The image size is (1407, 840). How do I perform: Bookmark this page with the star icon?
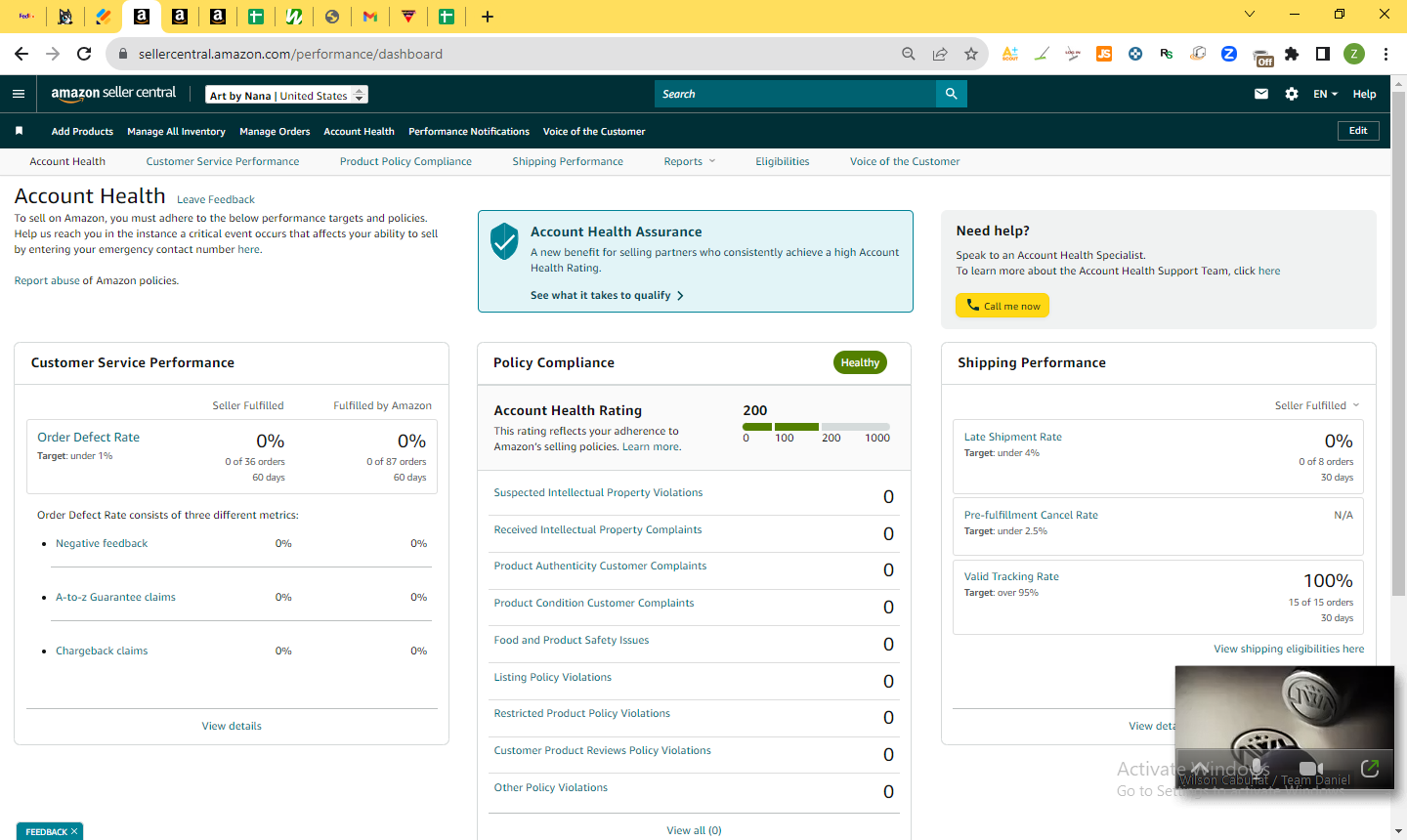click(971, 54)
